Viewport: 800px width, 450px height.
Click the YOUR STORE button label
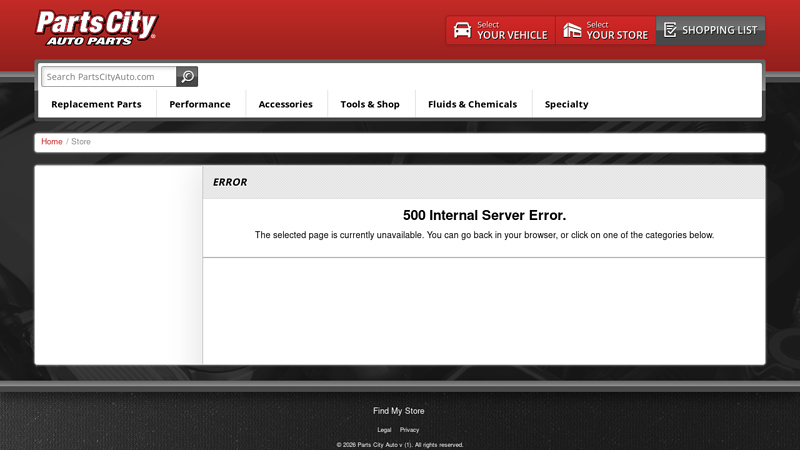pyautogui.click(x=617, y=35)
